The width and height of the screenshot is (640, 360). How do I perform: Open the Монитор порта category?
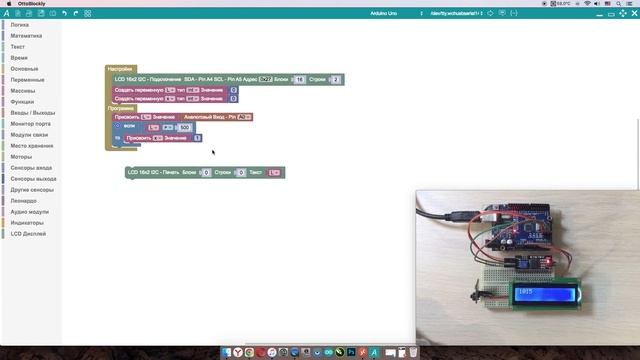coord(31,124)
